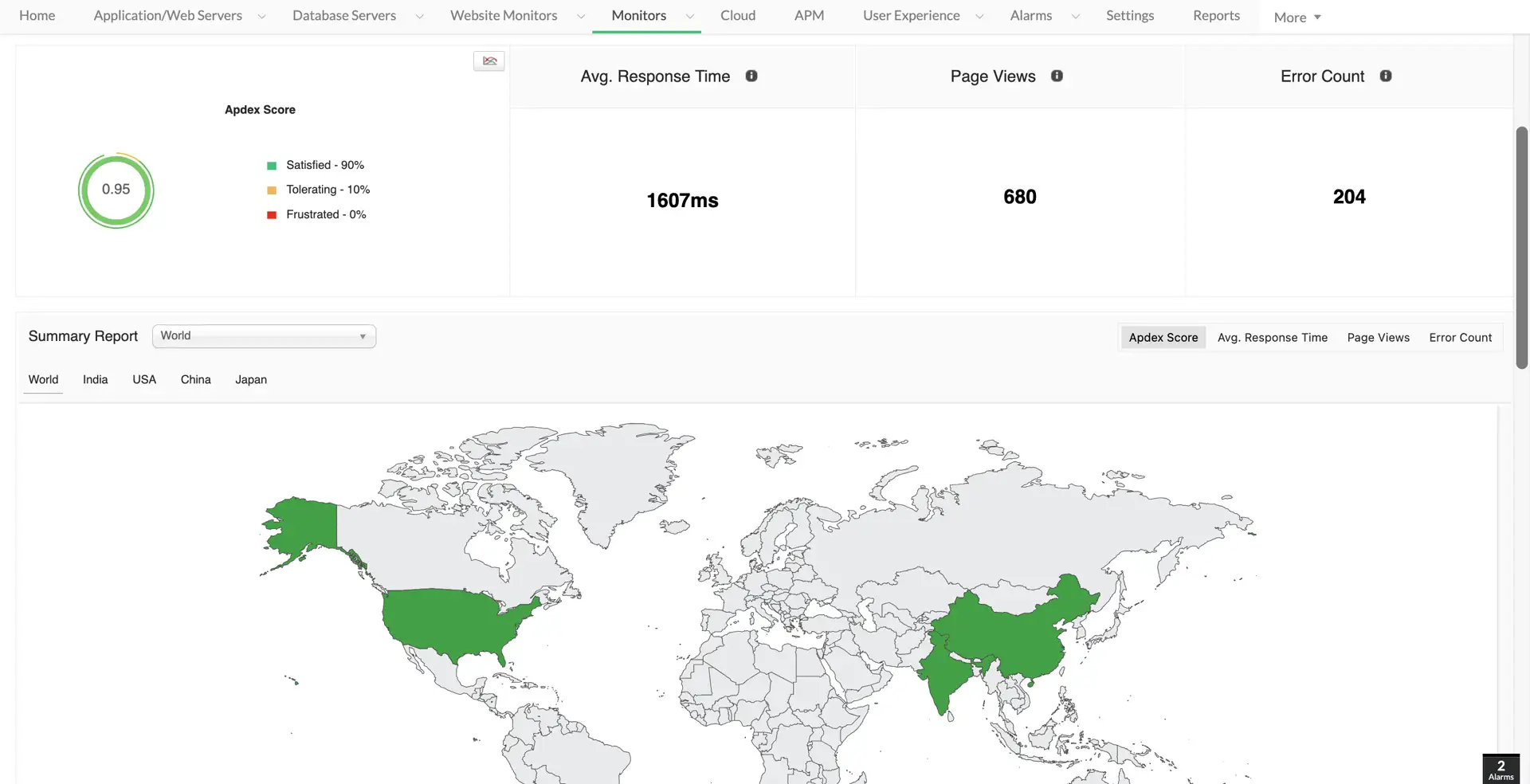Switch to the China tab
This screenshot has height=784, width=1530.
(195, 380)
